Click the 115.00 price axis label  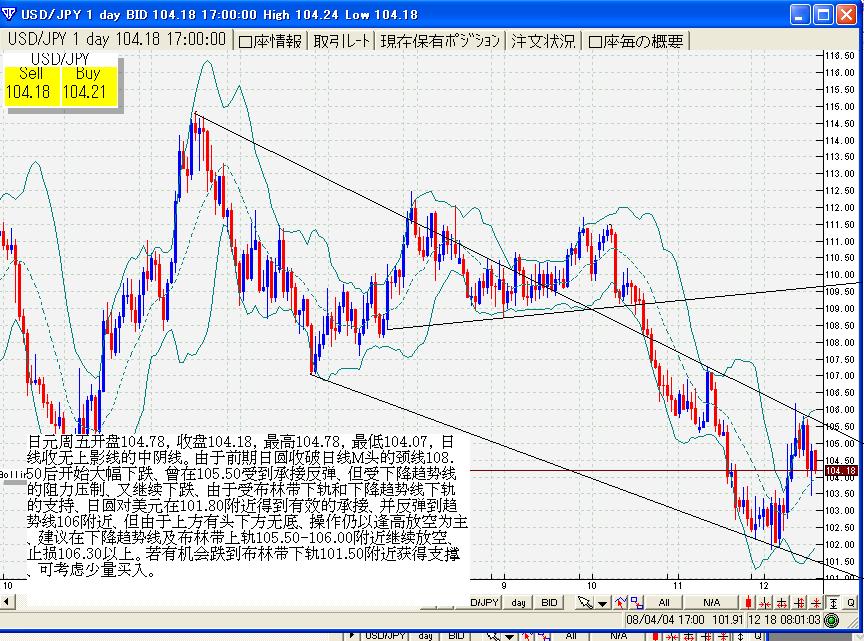840,106
